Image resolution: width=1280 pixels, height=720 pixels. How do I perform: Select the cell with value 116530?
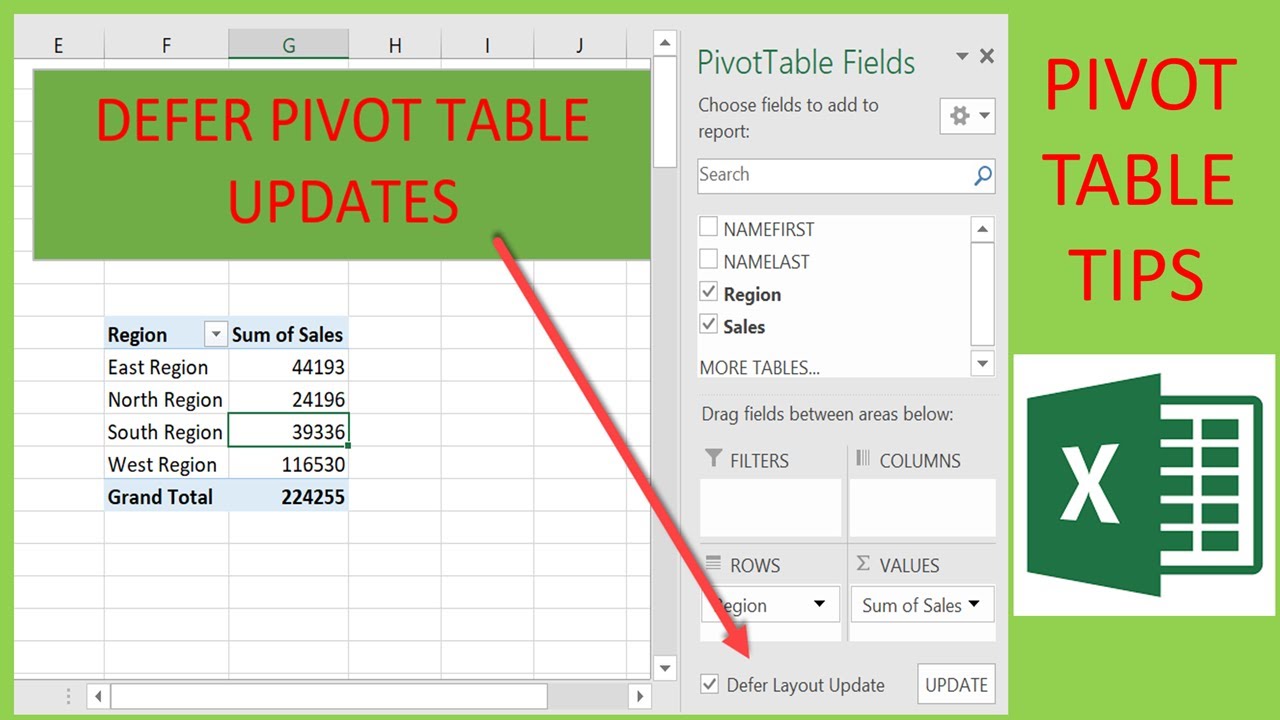tap(288, 464)
